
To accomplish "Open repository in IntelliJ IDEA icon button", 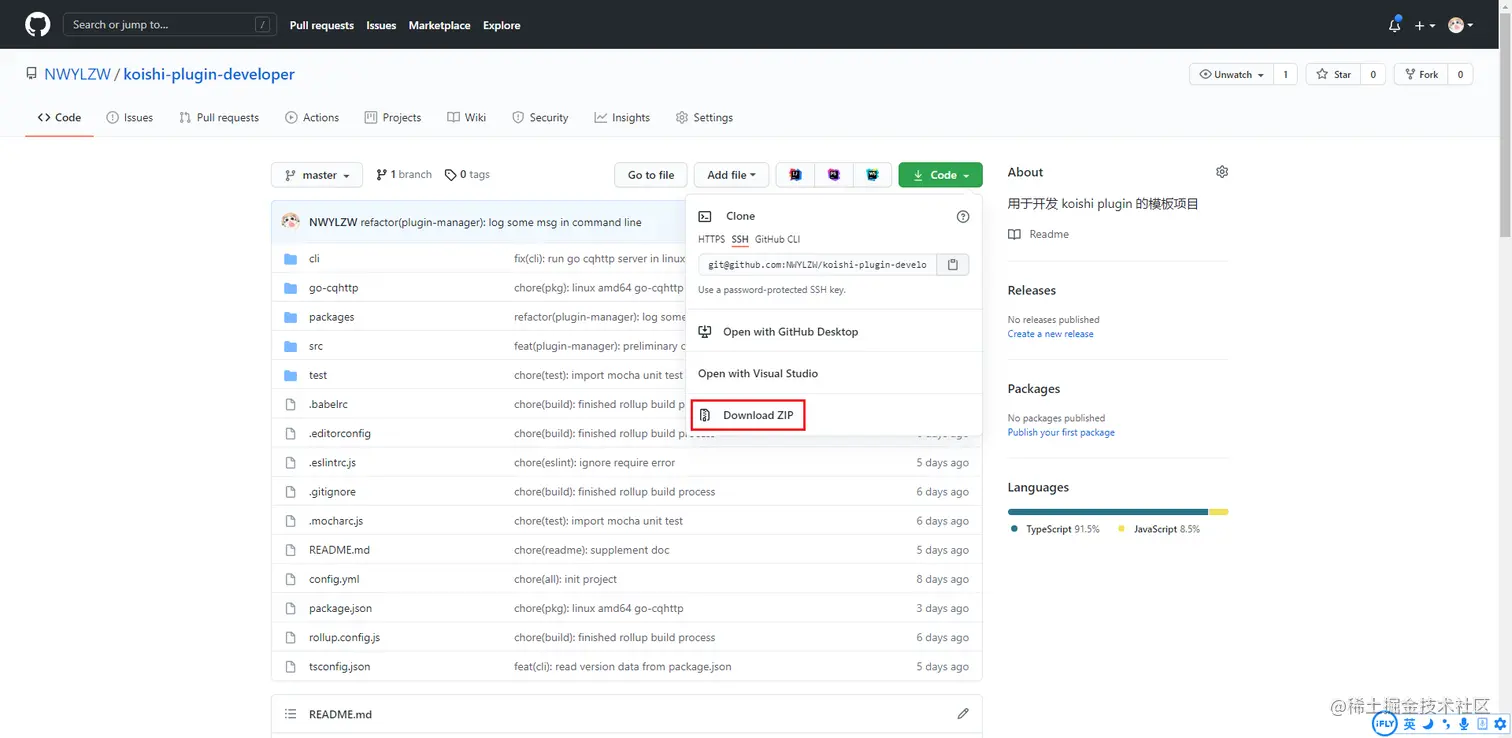I will pyautogui.click(x=795, y=175).
